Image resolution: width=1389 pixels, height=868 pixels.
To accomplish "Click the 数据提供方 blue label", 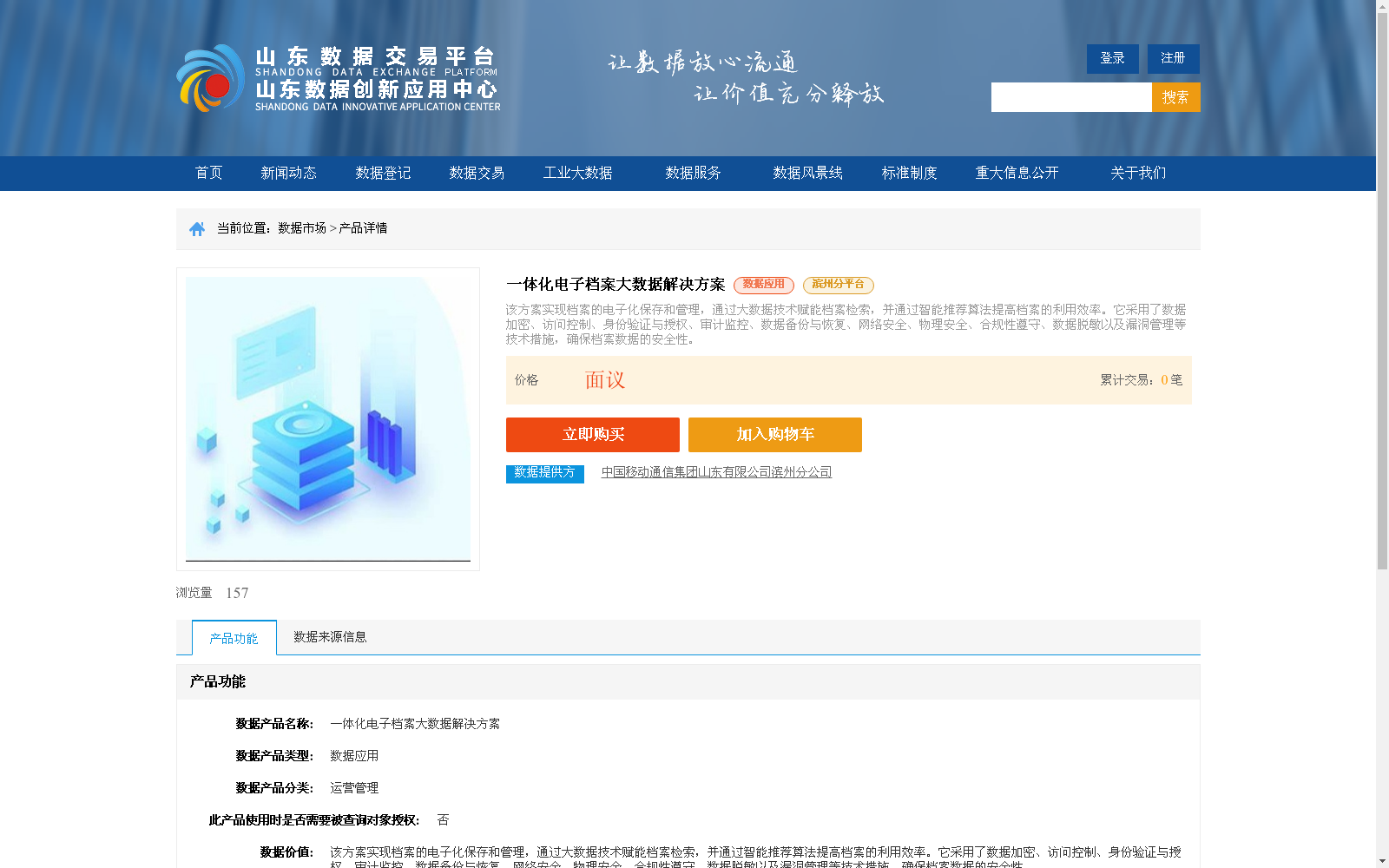I will [x=545, y=473].
